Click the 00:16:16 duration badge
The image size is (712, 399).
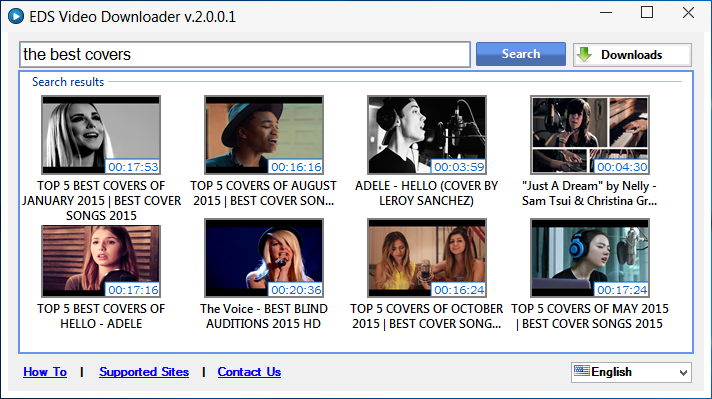pyautogui.click(x=296, y=167)
